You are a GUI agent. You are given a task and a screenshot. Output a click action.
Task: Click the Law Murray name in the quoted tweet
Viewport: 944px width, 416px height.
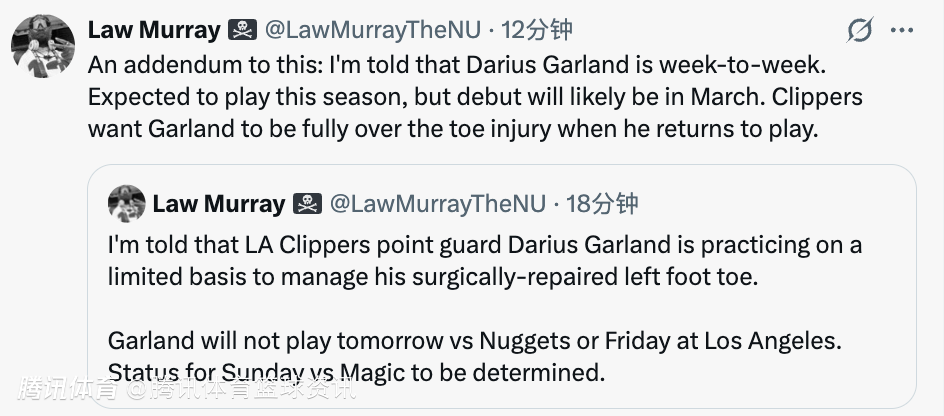coord(218,205)
